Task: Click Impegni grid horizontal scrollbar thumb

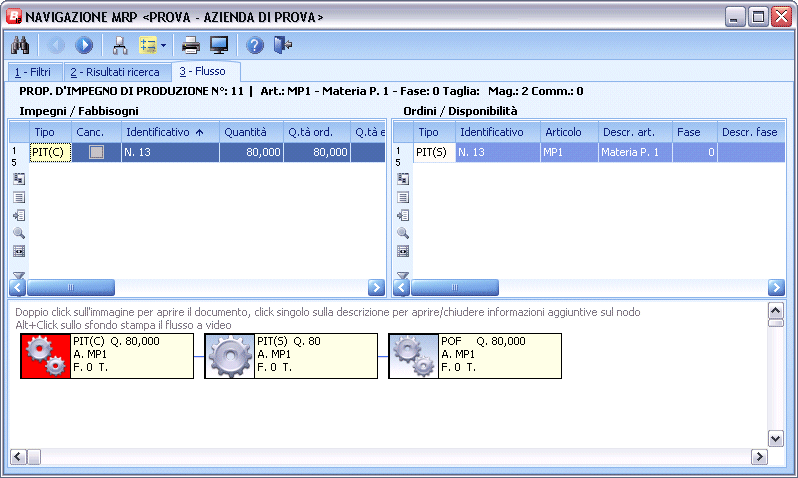Action: point(71,288)
